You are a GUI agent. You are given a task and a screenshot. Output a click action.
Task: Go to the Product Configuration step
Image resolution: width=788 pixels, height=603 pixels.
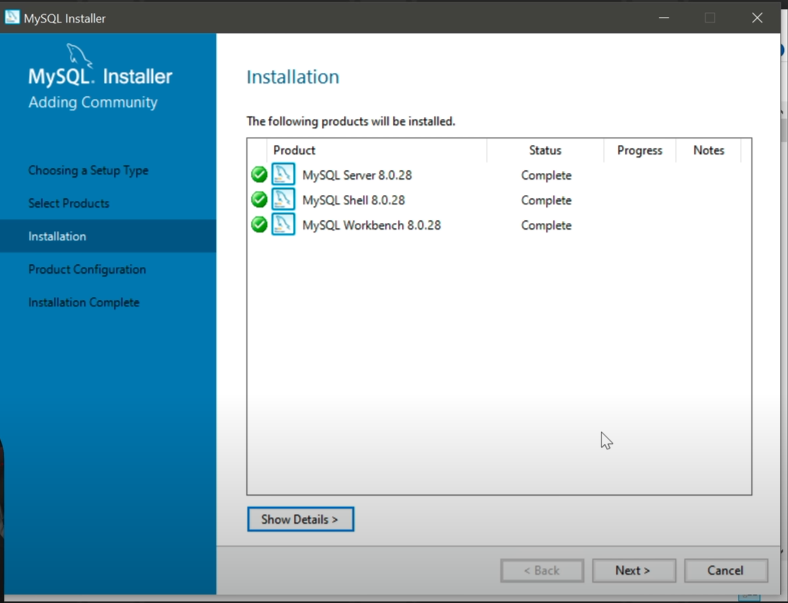[87, 269]
